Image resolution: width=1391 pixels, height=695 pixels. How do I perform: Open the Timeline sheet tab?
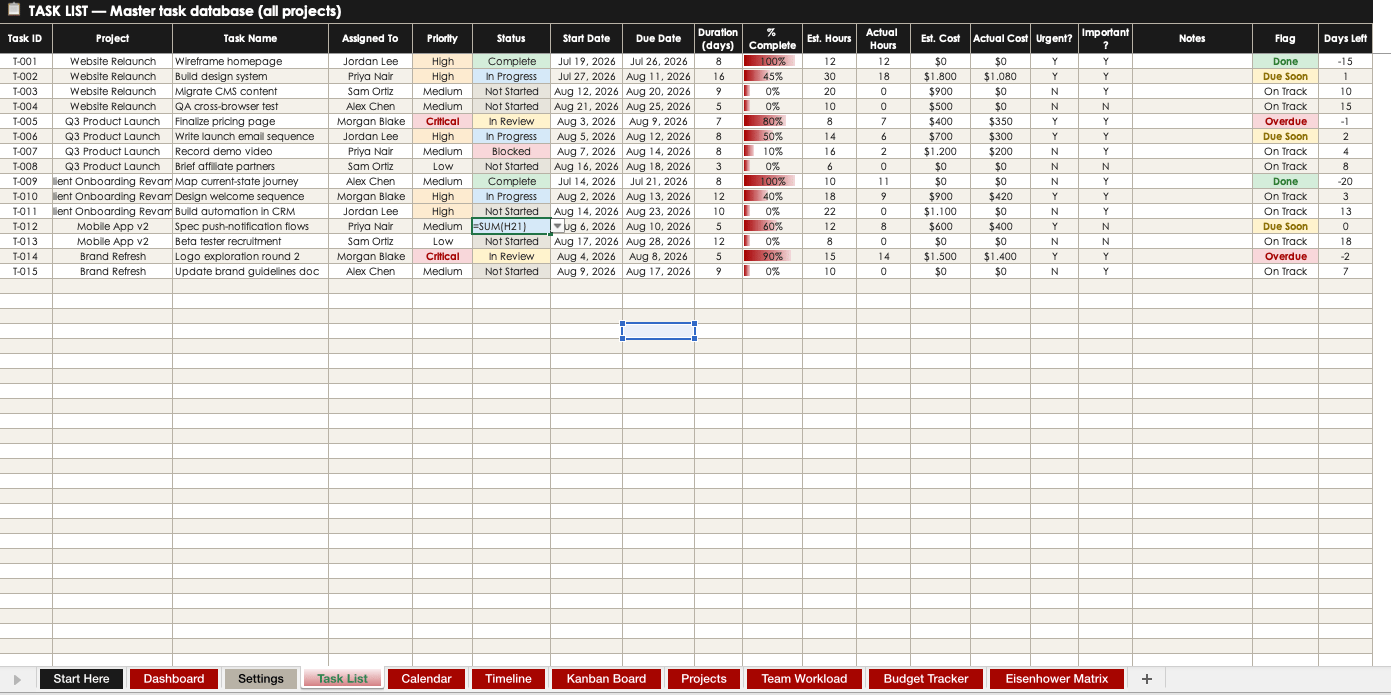point(508,679)
